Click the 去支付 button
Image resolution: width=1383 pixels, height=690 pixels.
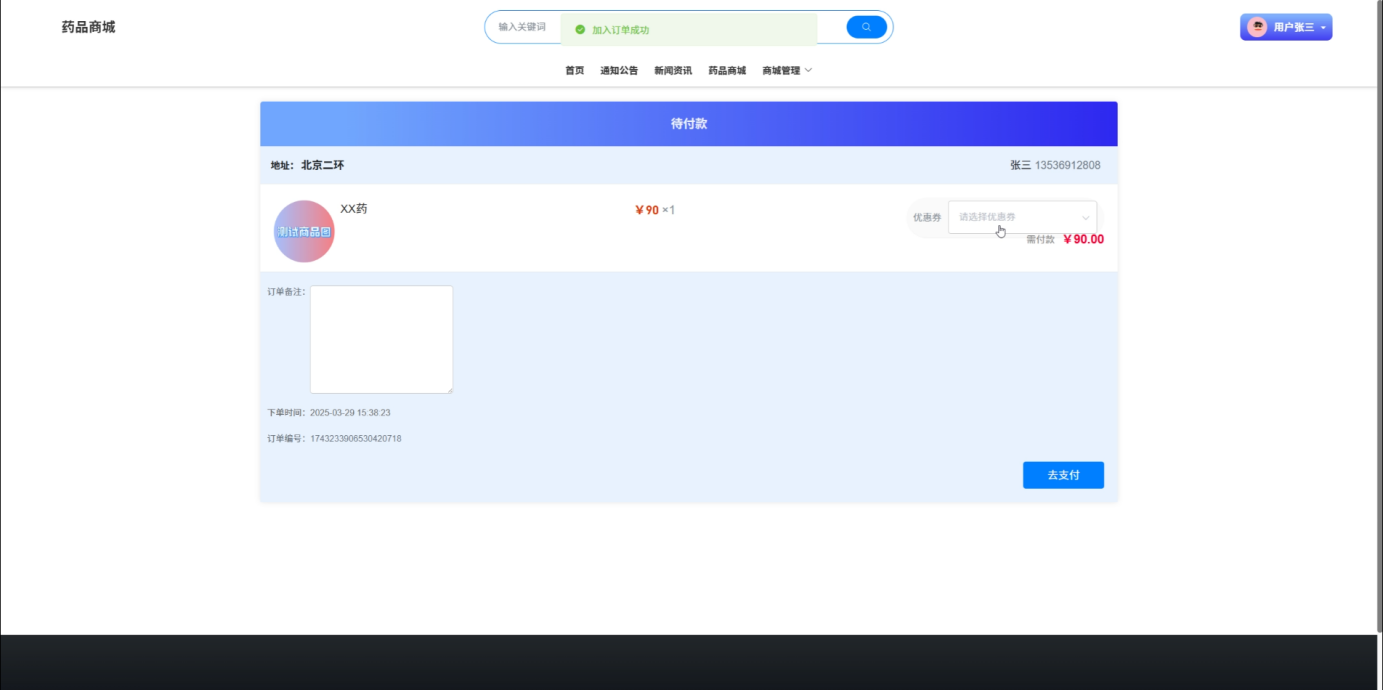1063,475
